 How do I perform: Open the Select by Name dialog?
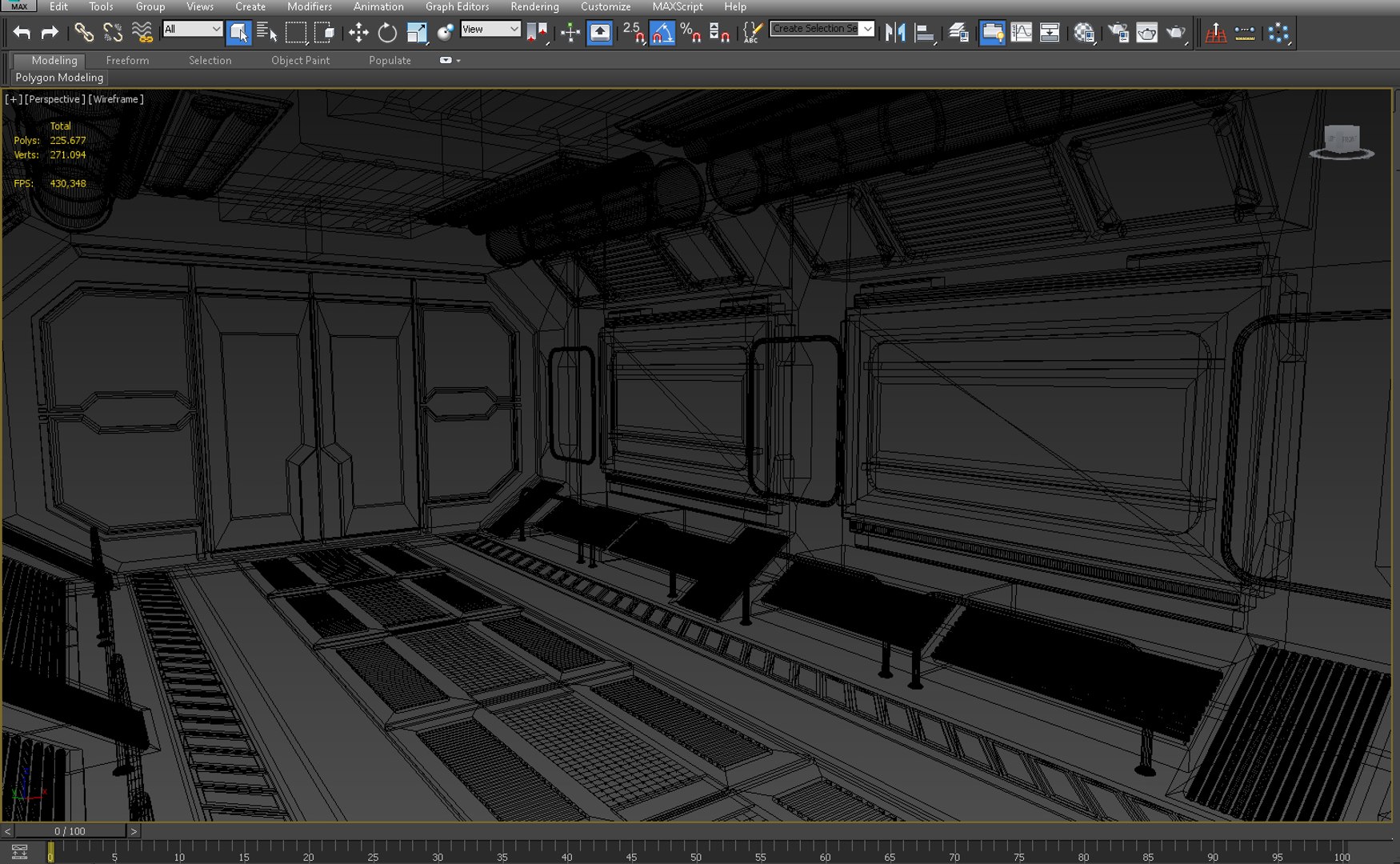point(267,33)
